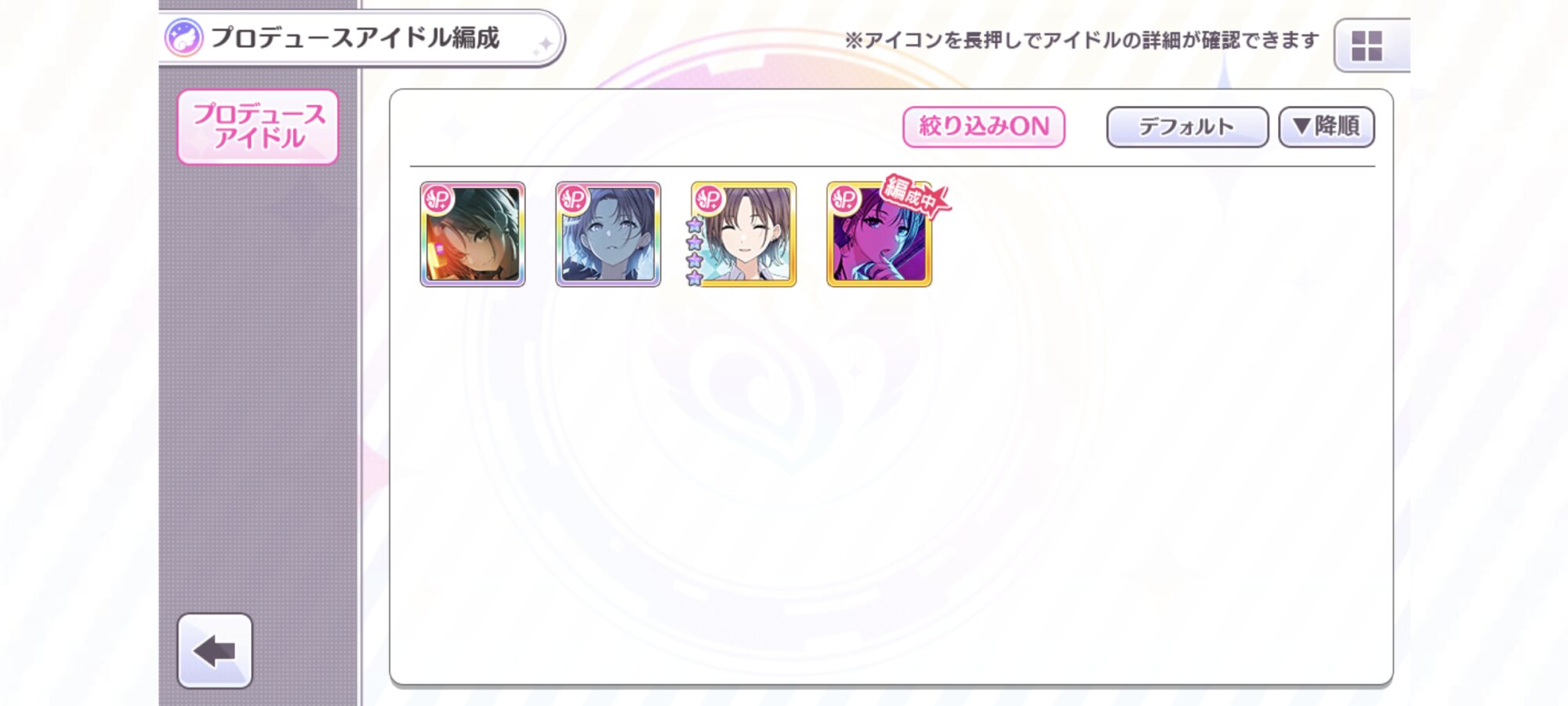1568x706 pixels.
Task: Click the sparkle decoration on title banner
Action: 543,46
